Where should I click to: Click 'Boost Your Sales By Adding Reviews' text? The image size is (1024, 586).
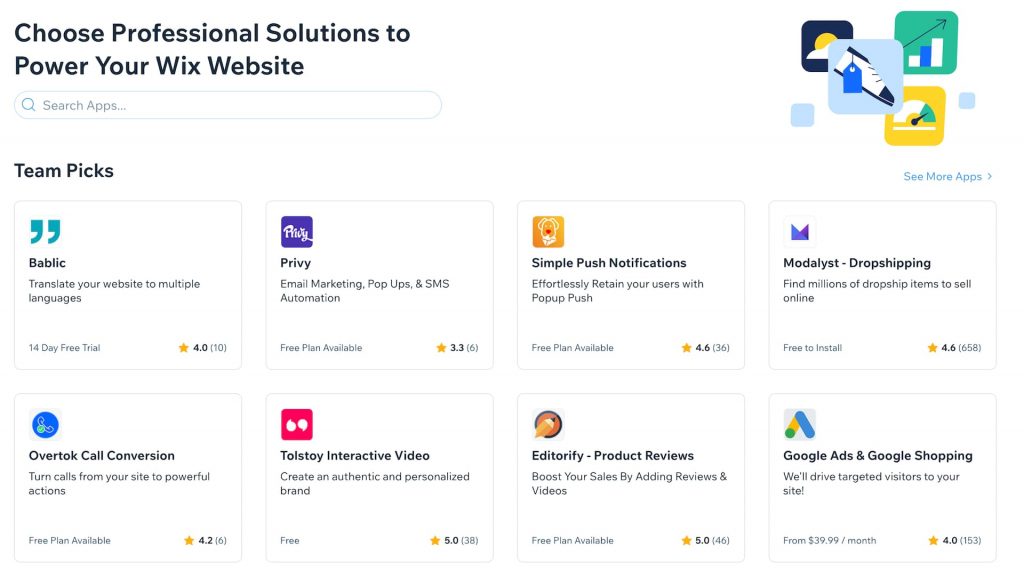click(x=629, y=483)
